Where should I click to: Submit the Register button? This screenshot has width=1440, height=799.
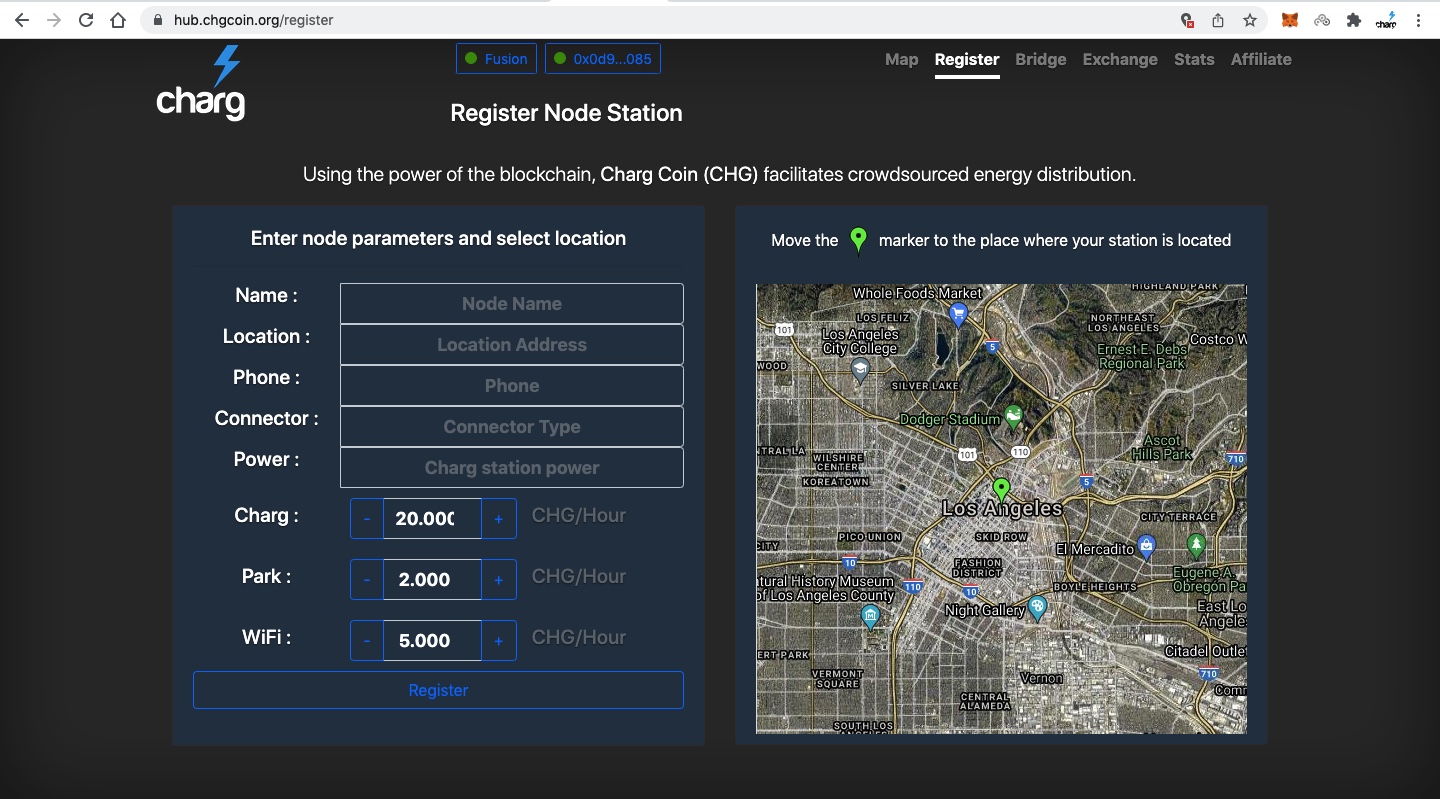(438, 690)
